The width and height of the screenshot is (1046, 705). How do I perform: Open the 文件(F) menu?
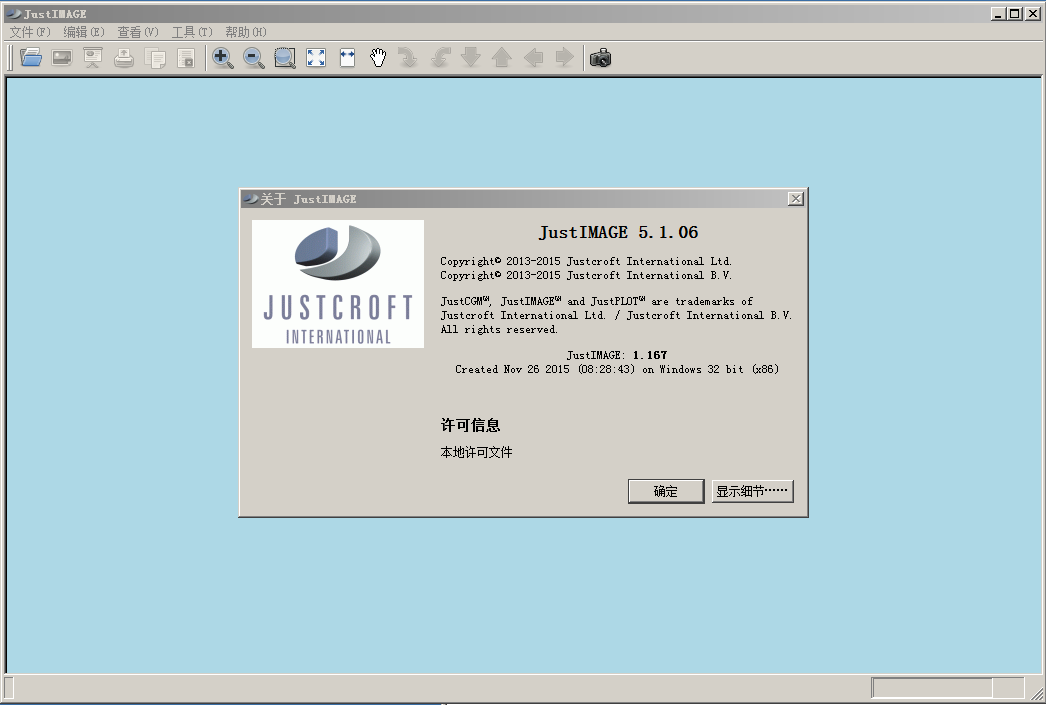click(x=30, y=32)
